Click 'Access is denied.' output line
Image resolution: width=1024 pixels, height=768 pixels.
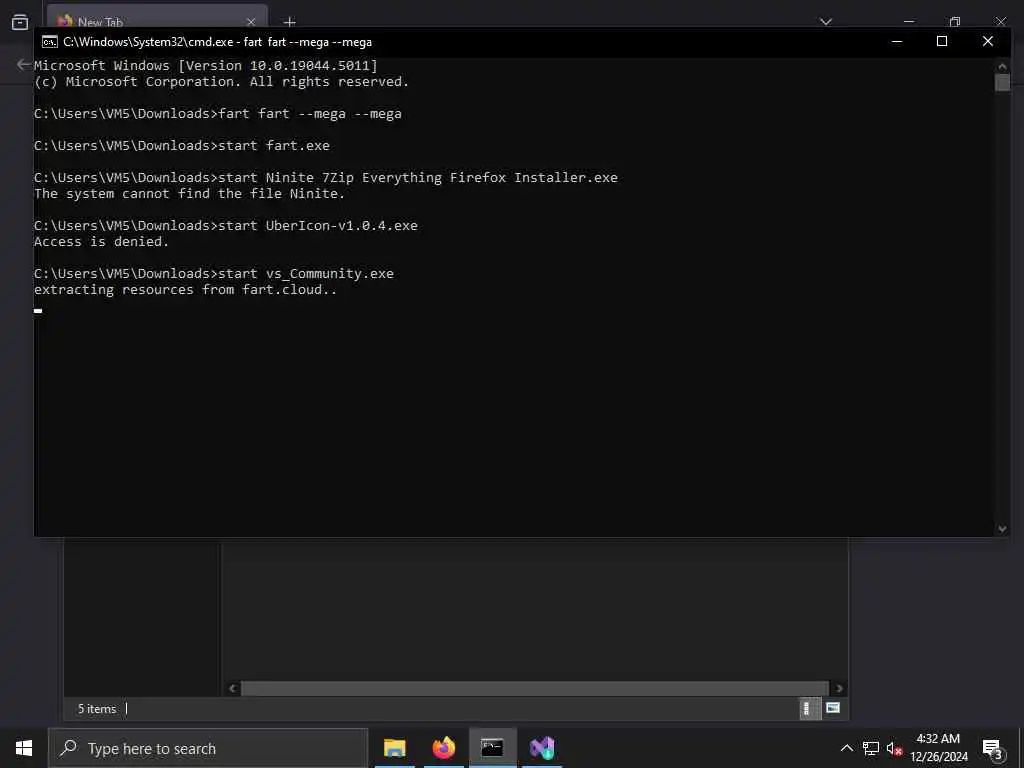101,242
